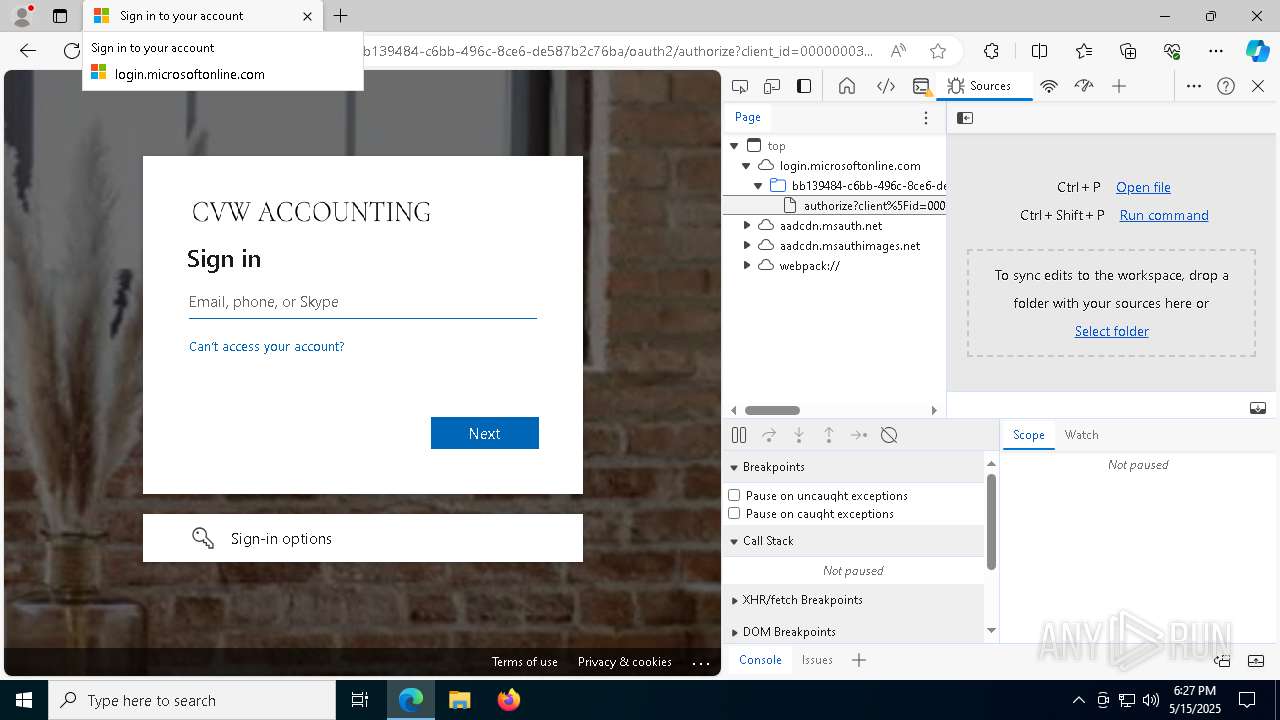This screenshot has width=1280, height=720.
Task: Open the DevTools Welcome home tab
Action: 847,86
